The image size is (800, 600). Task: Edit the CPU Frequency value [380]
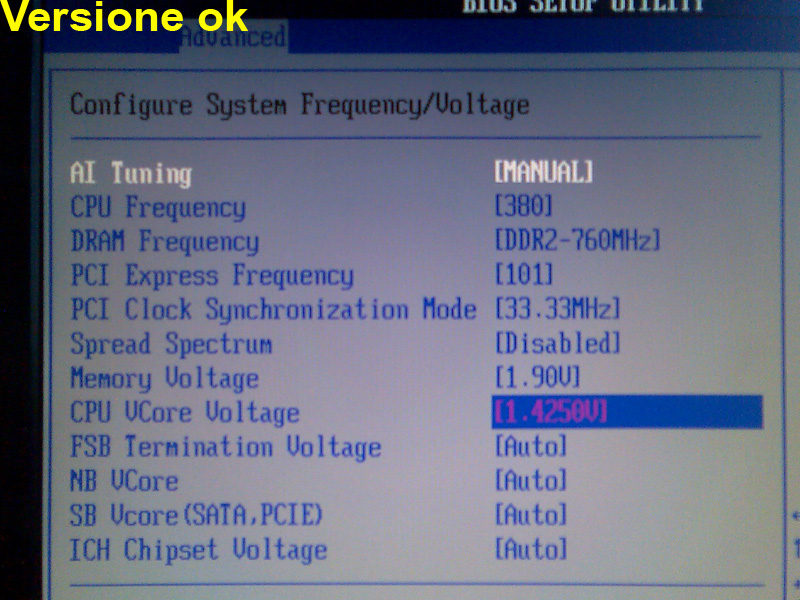(x=524, y=206)
